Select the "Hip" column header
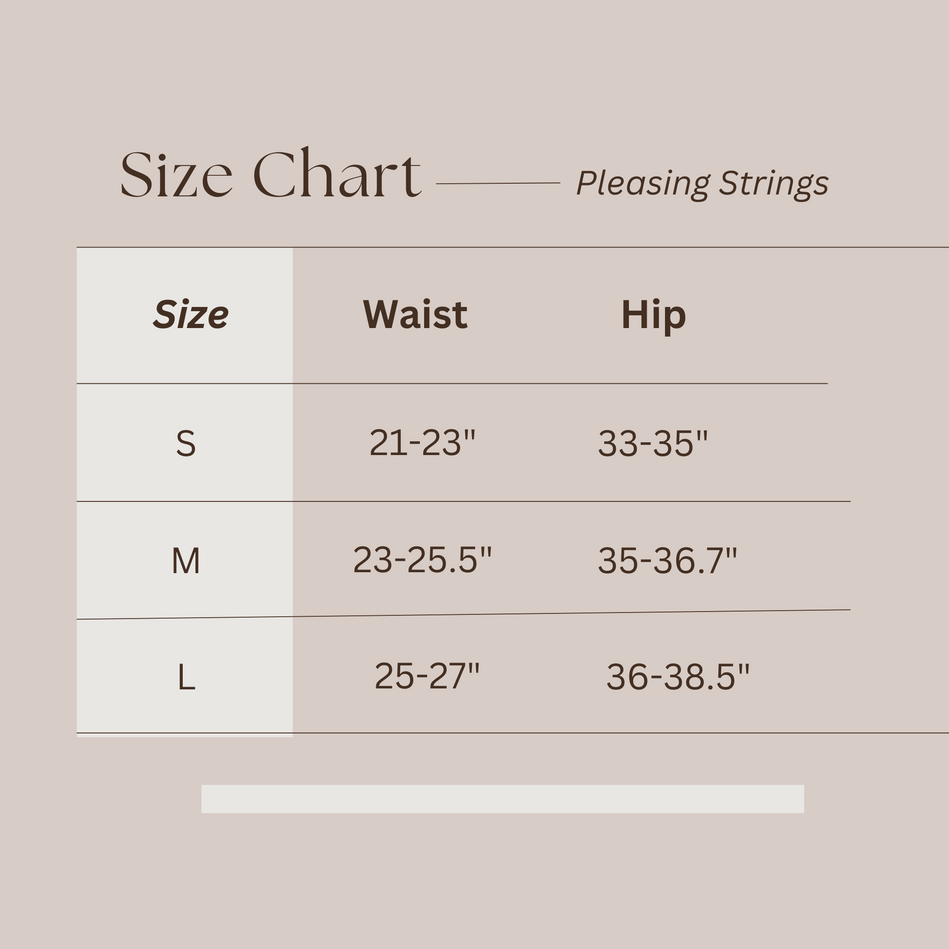This screenshot has height=949, width=949. point(653,315)
